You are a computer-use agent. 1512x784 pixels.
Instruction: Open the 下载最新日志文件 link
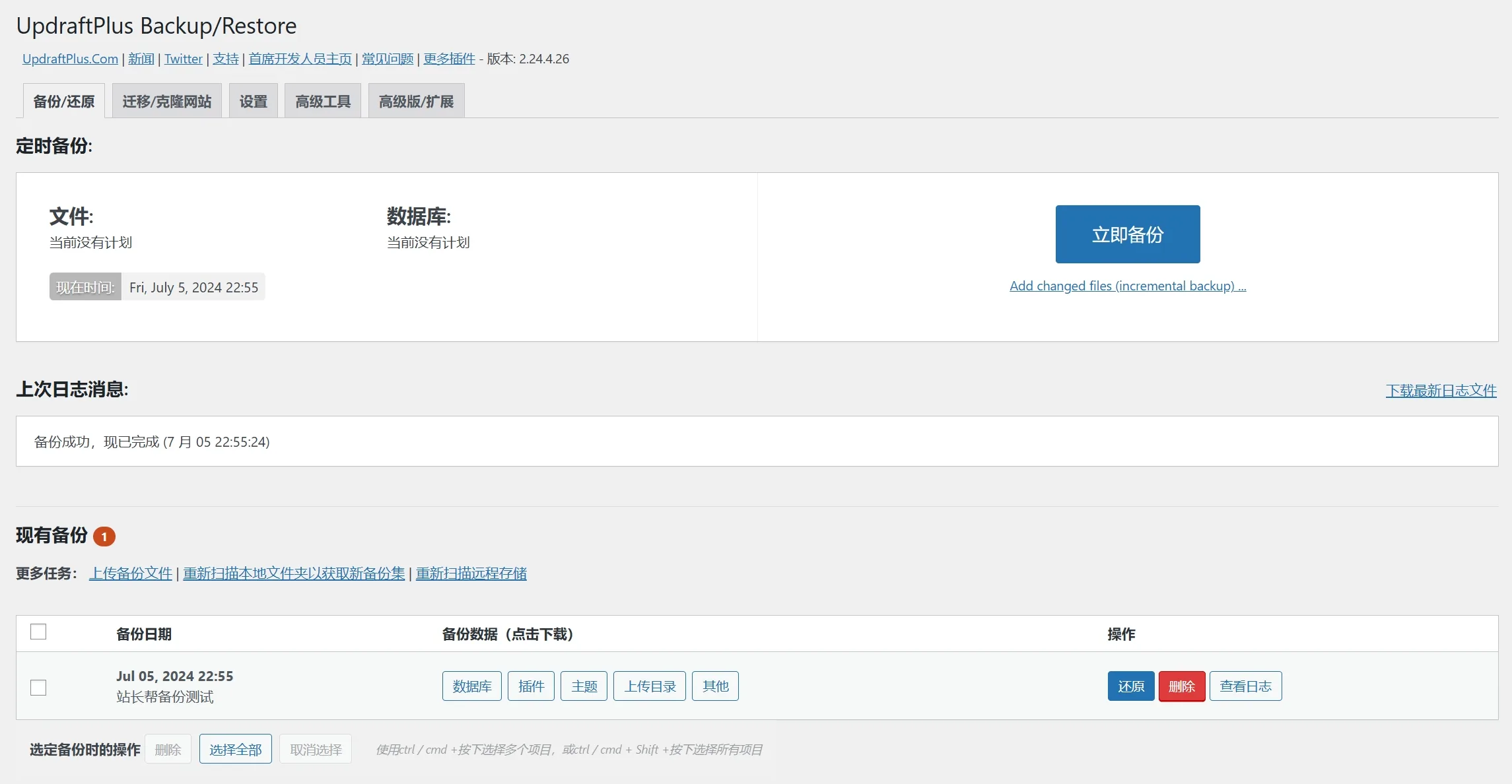(1441, 391)
